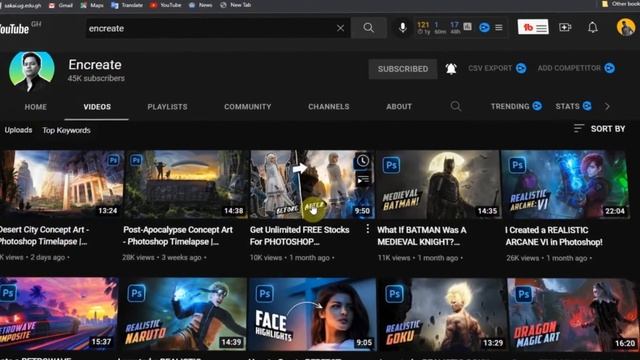This screenshot has height=360, width=640.
Task: Click title 'I Created a REALISTIC ARCANE VI in Photoshop!'
Action: pyautogui.click(x=554, y=236)
